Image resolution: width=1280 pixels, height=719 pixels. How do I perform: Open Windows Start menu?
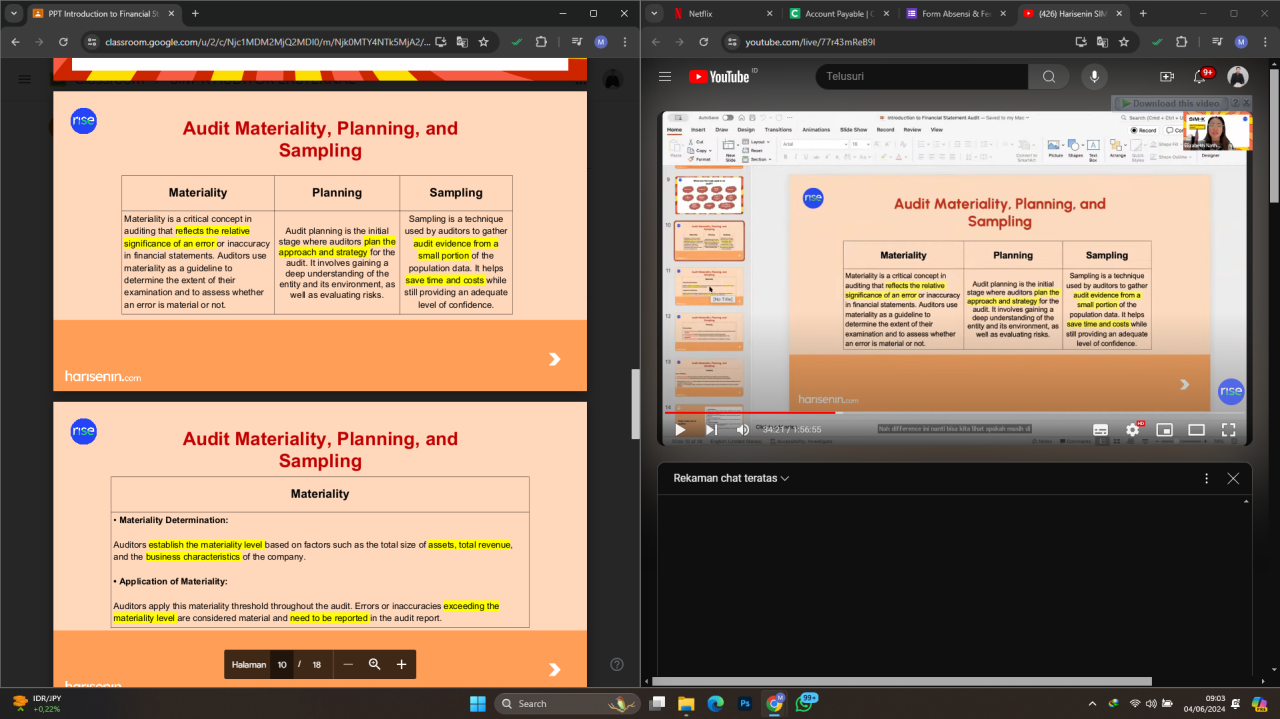[x=477, y=703]
